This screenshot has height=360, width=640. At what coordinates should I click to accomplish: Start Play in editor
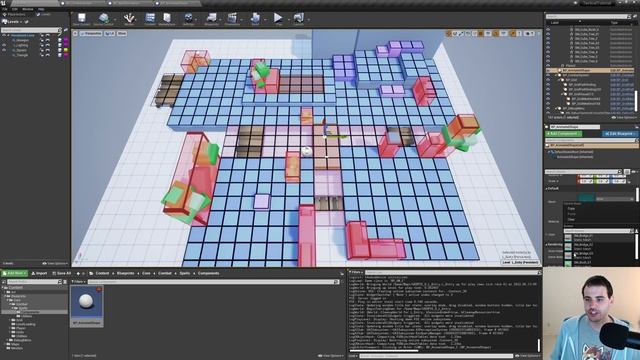point(278,18)
